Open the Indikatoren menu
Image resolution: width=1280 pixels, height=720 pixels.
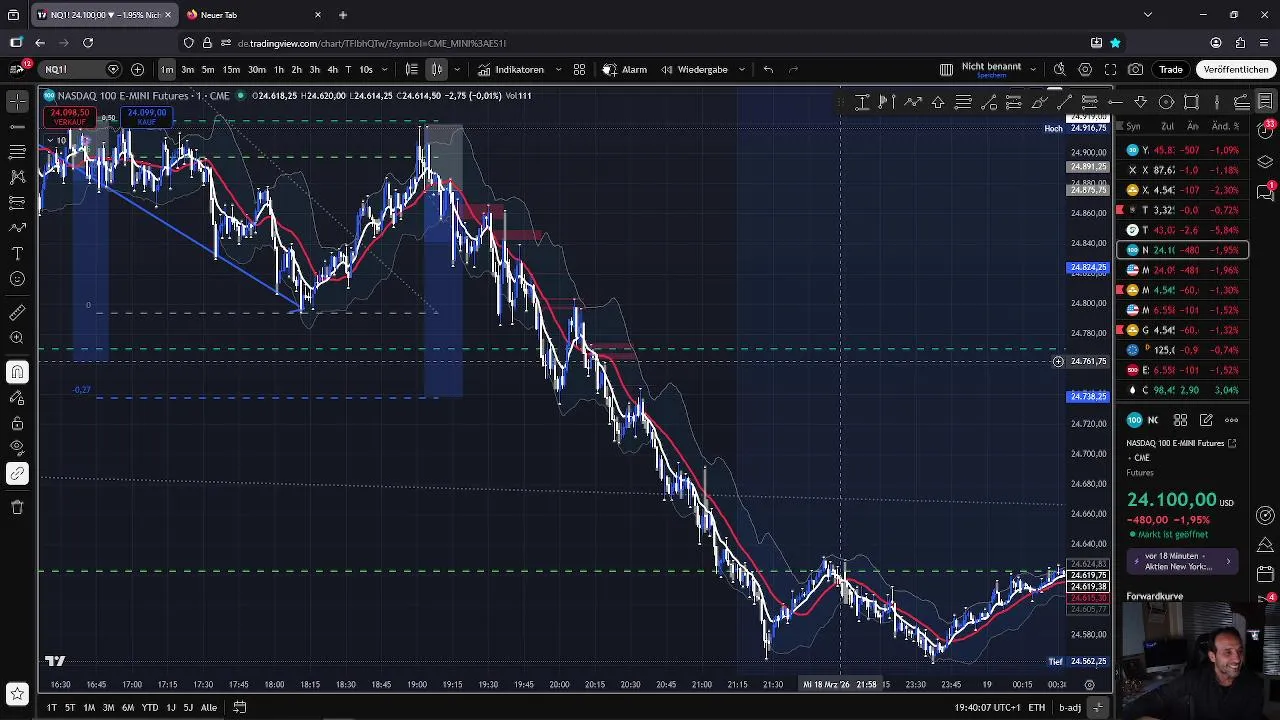(x=511, y=69)
